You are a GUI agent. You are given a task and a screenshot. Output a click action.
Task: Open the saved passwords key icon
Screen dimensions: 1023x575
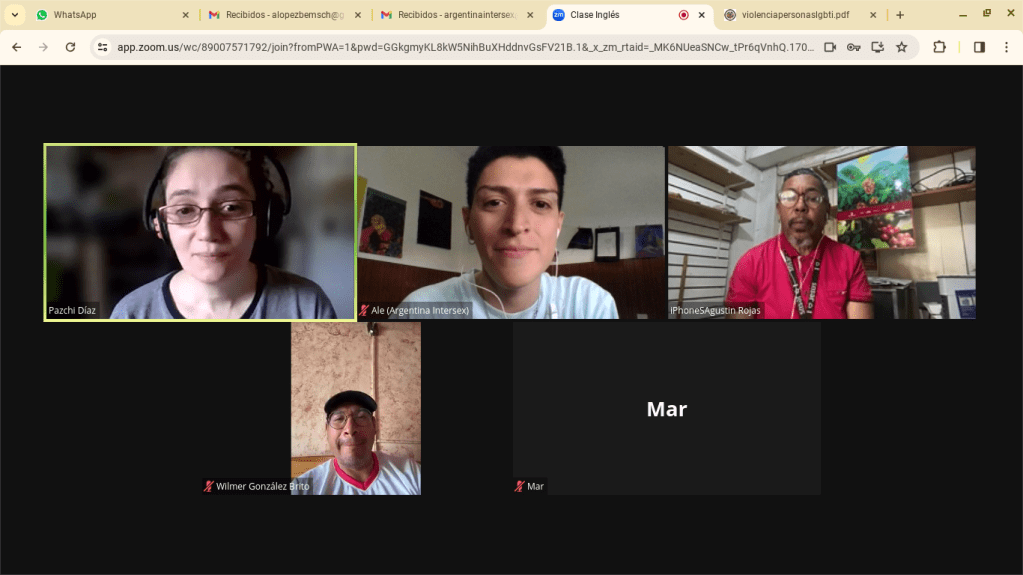[853, 47]
